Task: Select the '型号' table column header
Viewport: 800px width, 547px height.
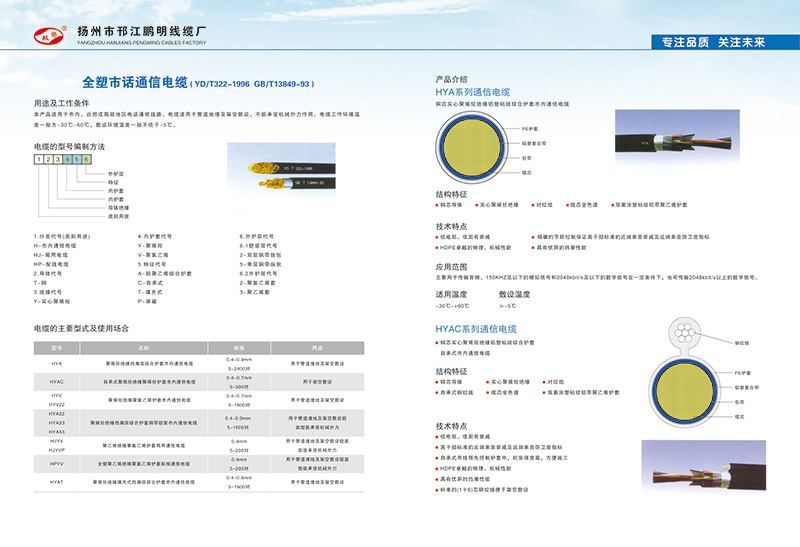Action: point(56,347)
